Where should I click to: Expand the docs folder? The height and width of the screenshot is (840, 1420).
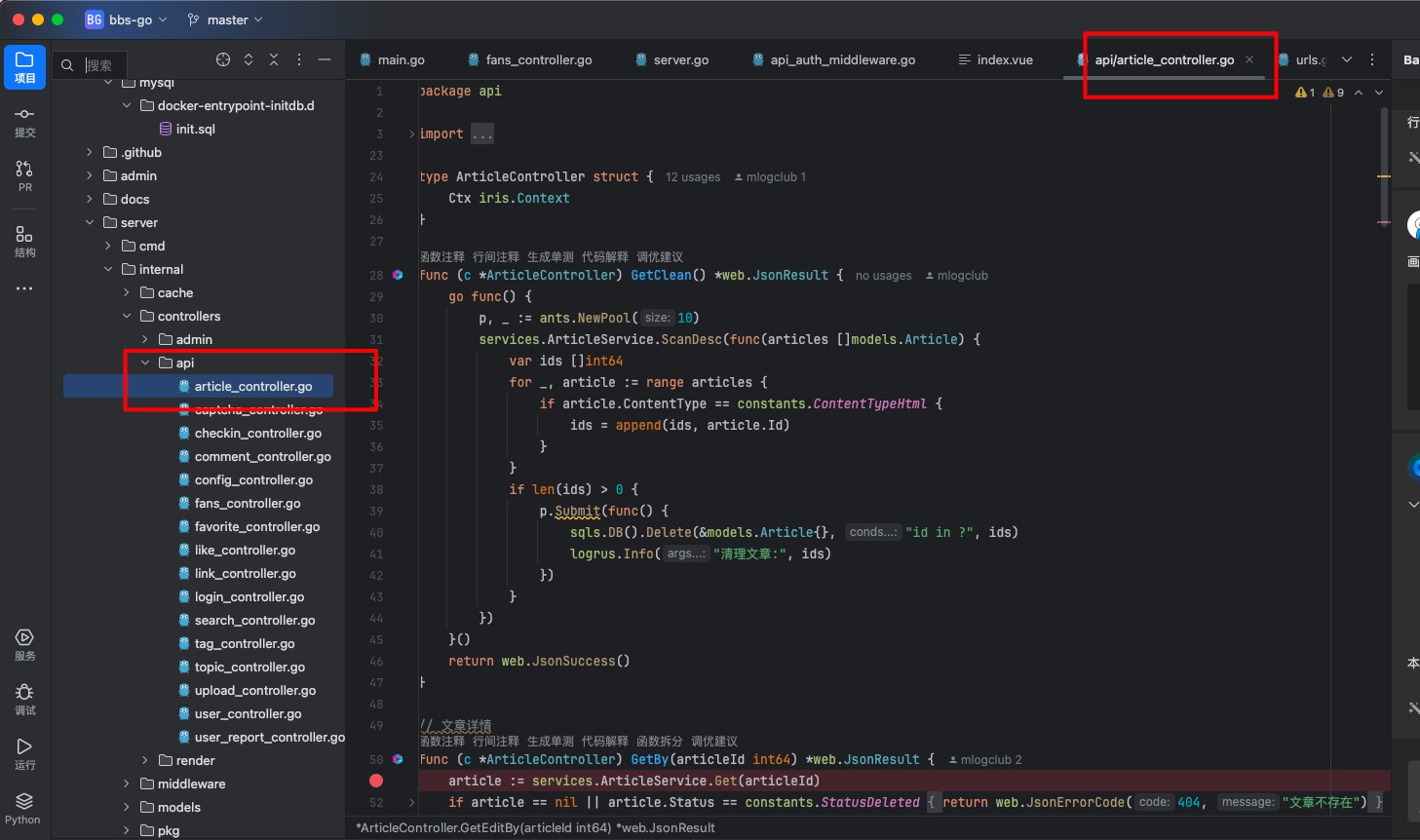pos(90,199)
